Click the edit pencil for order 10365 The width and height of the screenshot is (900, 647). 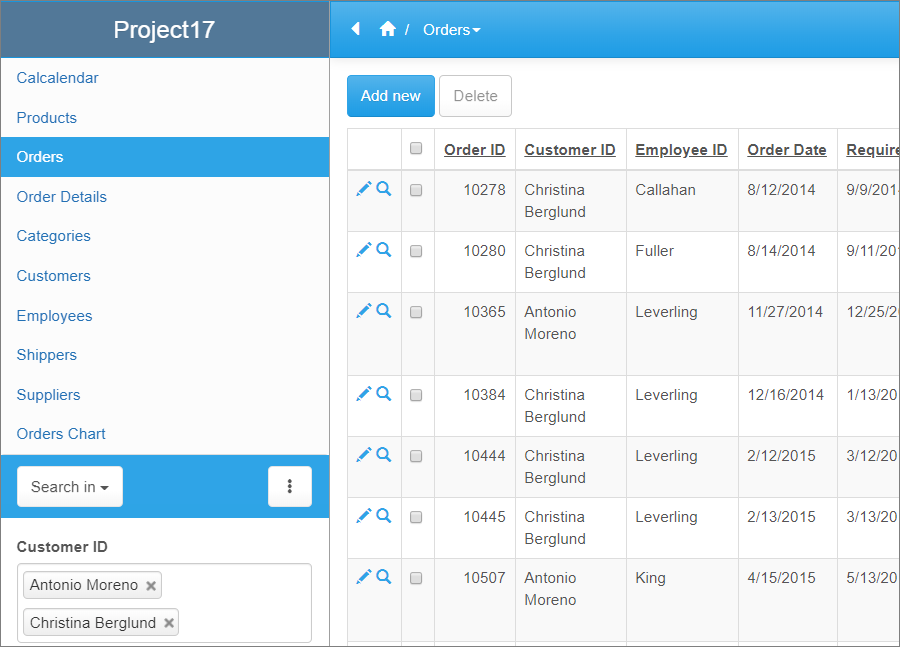363,311
